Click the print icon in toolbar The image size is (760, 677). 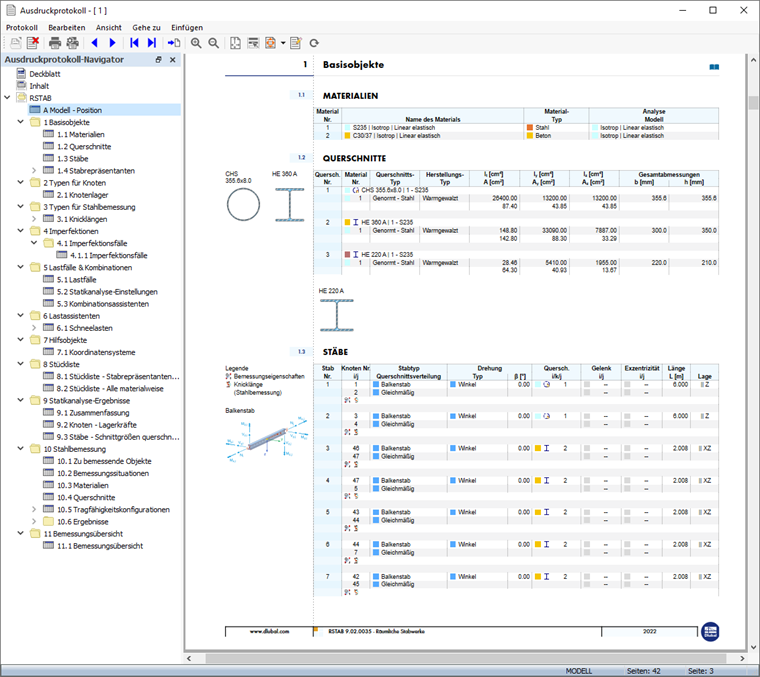(x=55, y=43)
